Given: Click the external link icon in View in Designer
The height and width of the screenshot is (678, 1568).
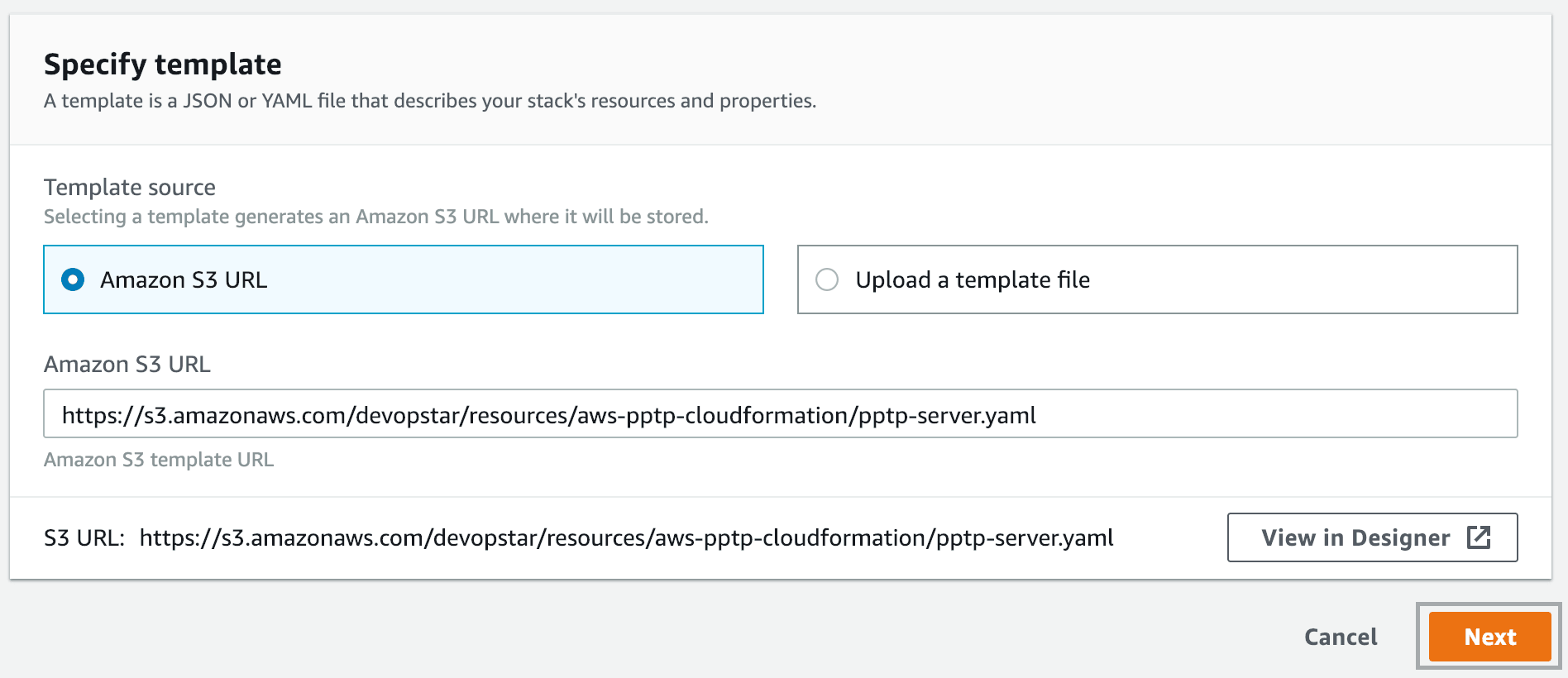Looking at the screenshot, I should [x=1478, y=537].
